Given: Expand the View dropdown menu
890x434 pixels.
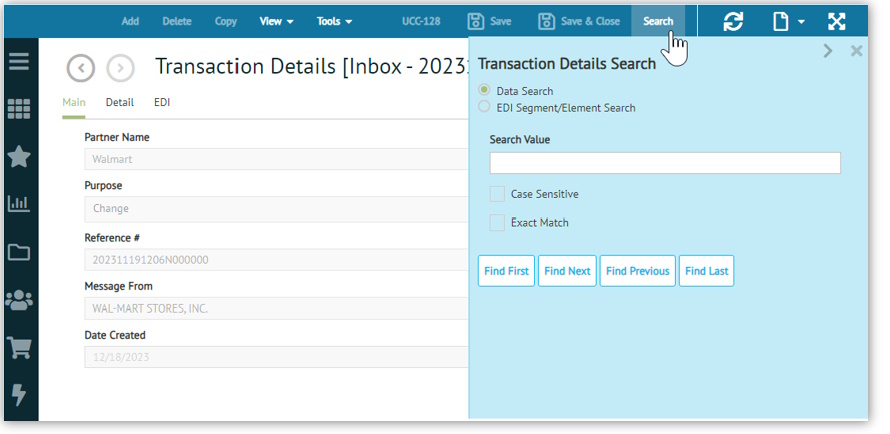Looking at the screenshot, I should pyautogui.click(x=276, y=21).
